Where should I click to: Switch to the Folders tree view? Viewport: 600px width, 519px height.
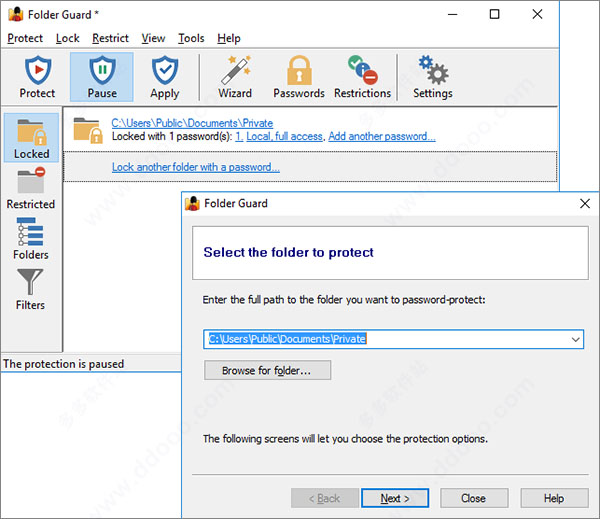(31, 239)
